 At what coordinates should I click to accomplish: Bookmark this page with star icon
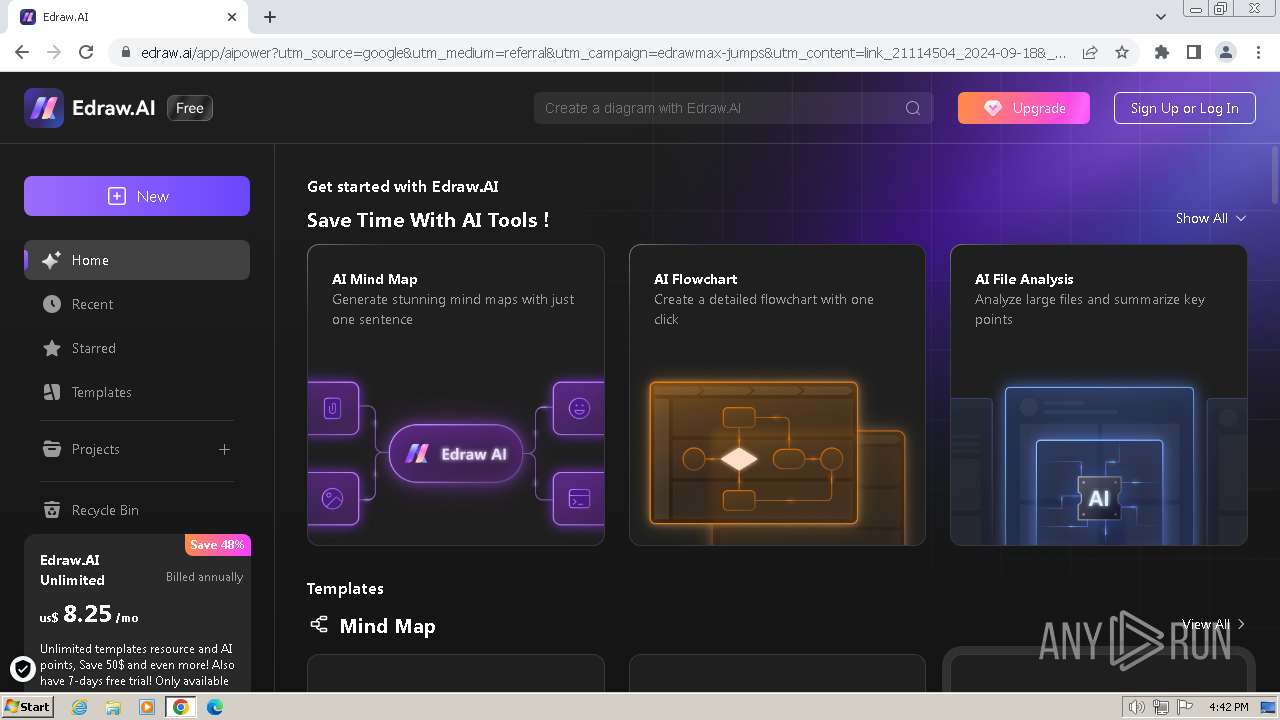coord(1122,52)
